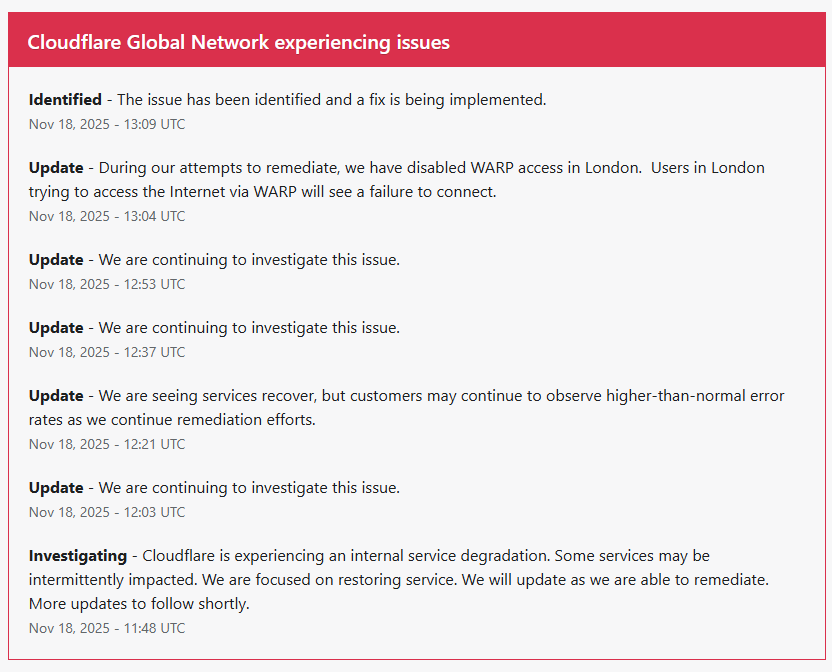This screenshot has width=832, height=672.
Task: Select the 13:04 UTC timestamp
Action: [x=107, y=217]
